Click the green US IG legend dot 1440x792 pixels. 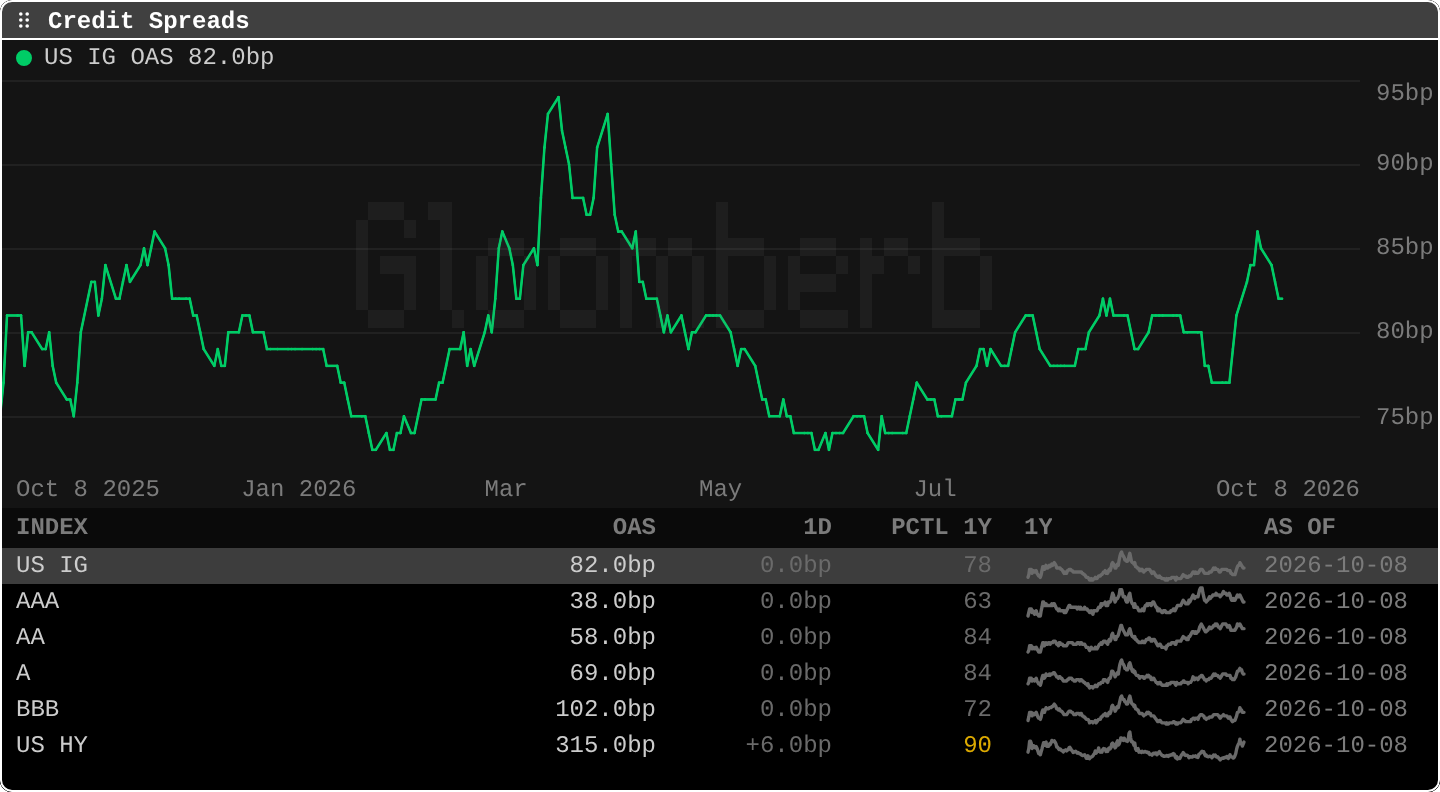coord(24,58)
